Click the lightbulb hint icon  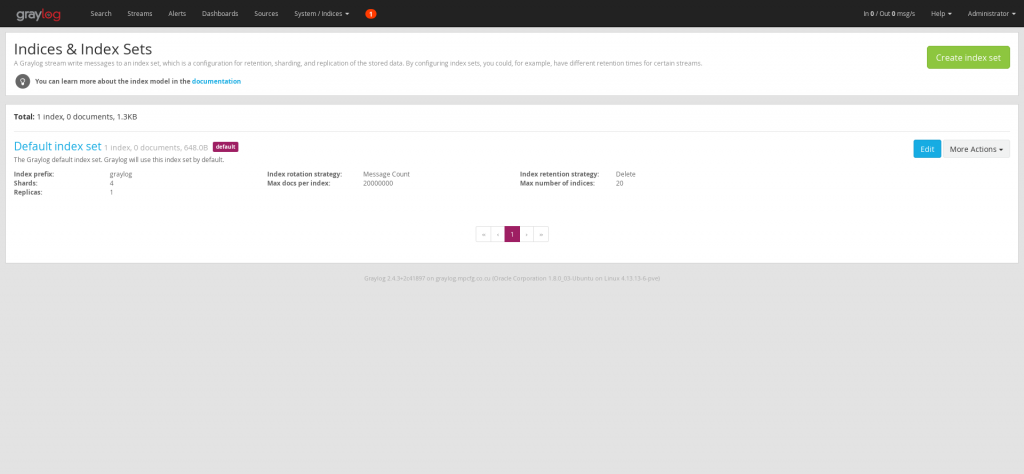[x=23, y=82]
